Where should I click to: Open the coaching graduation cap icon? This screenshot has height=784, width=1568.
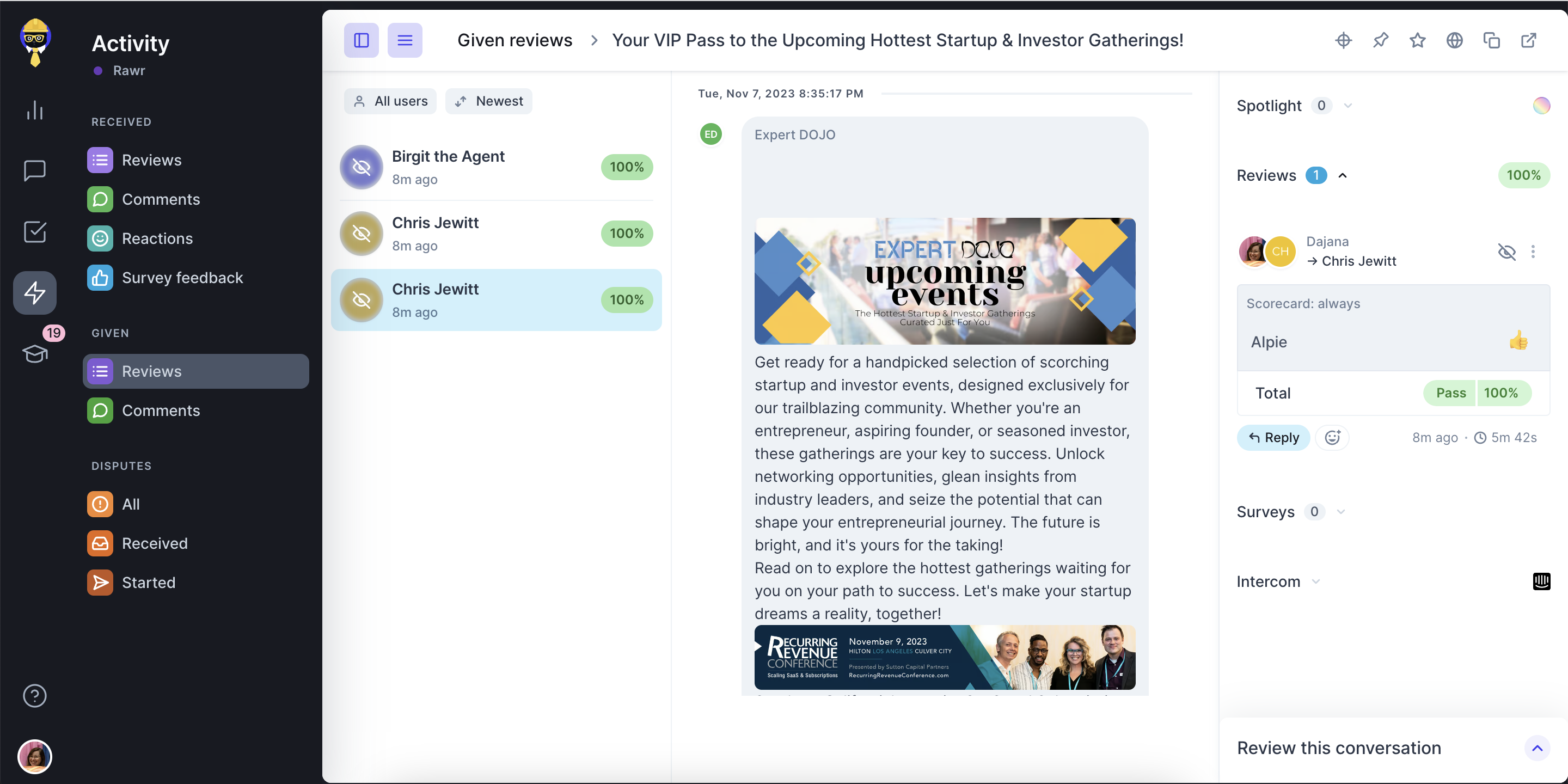click(35, 354)
